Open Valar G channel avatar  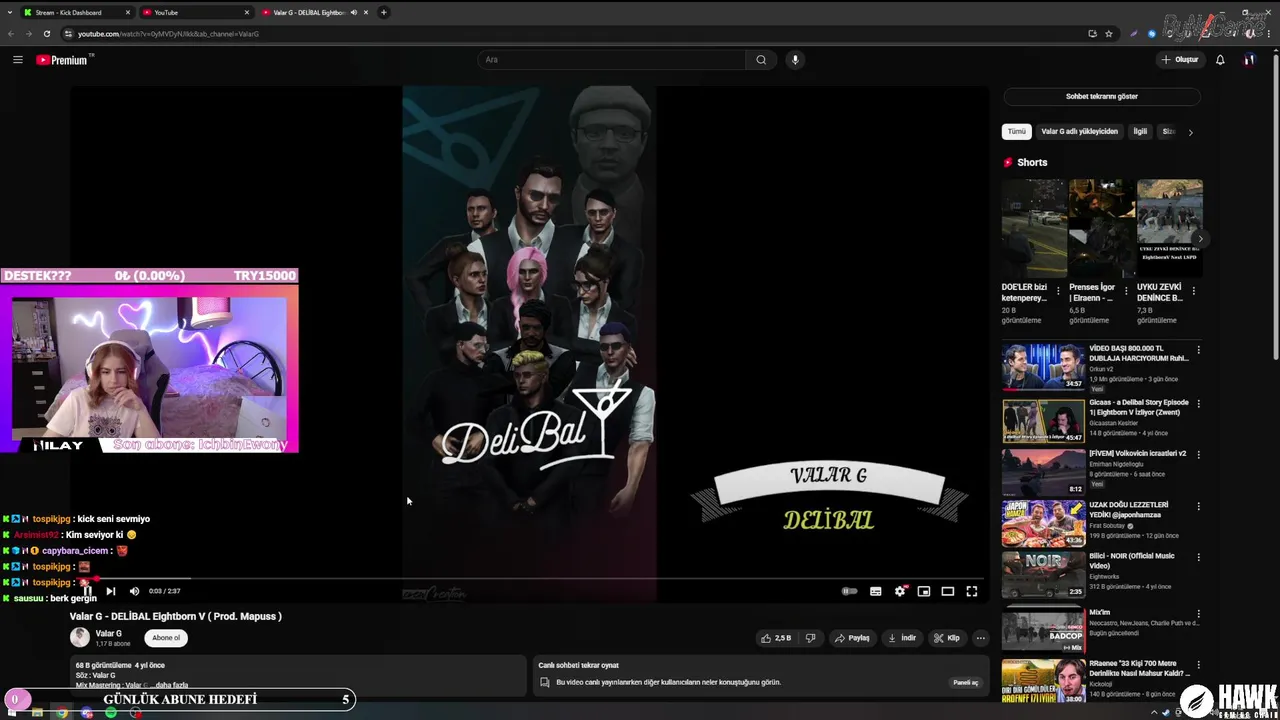(x=79, y=638)
